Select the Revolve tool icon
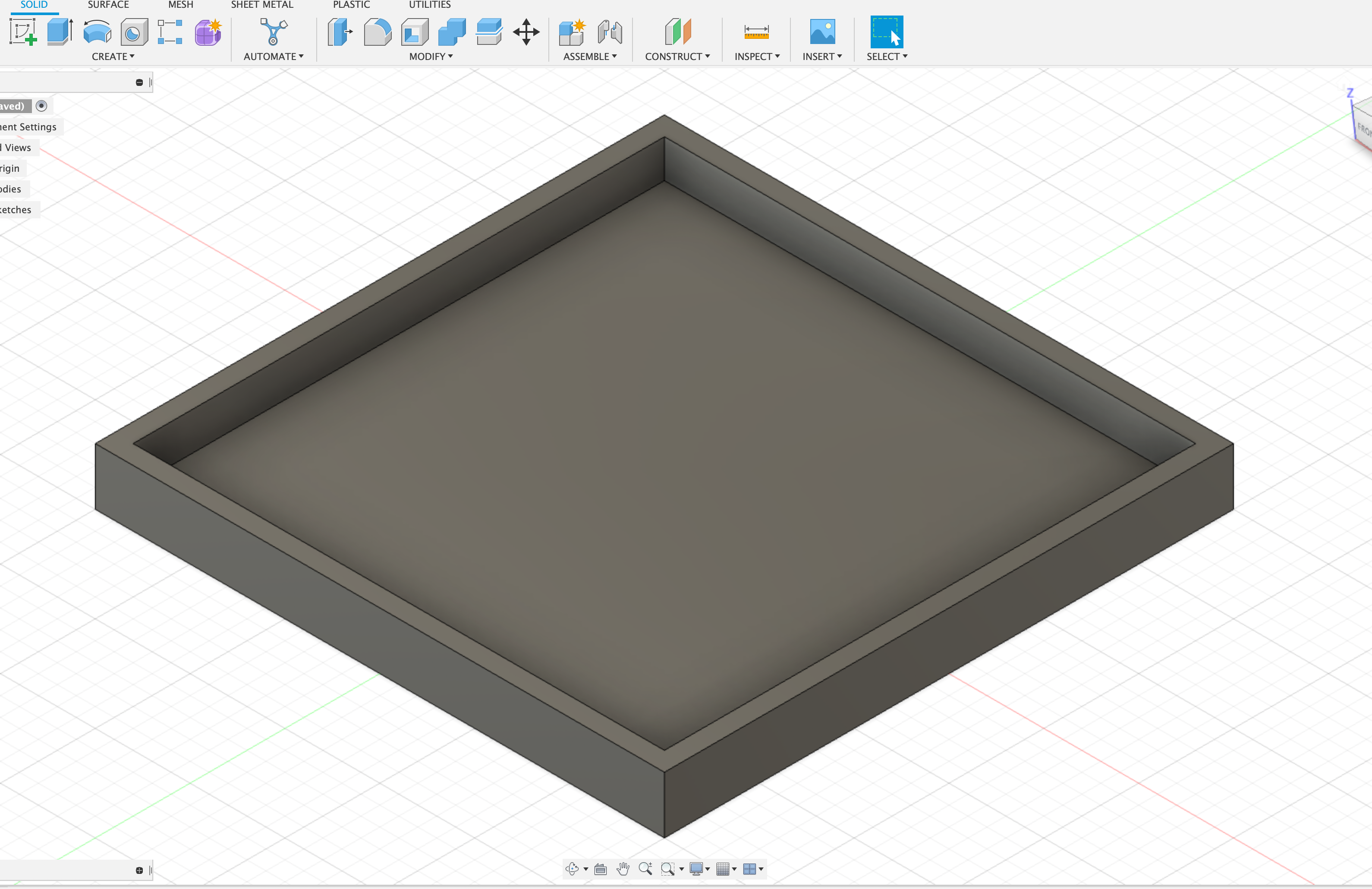Image resolution: width=1372 pixels, height=889 pixels. coord(97,32)
